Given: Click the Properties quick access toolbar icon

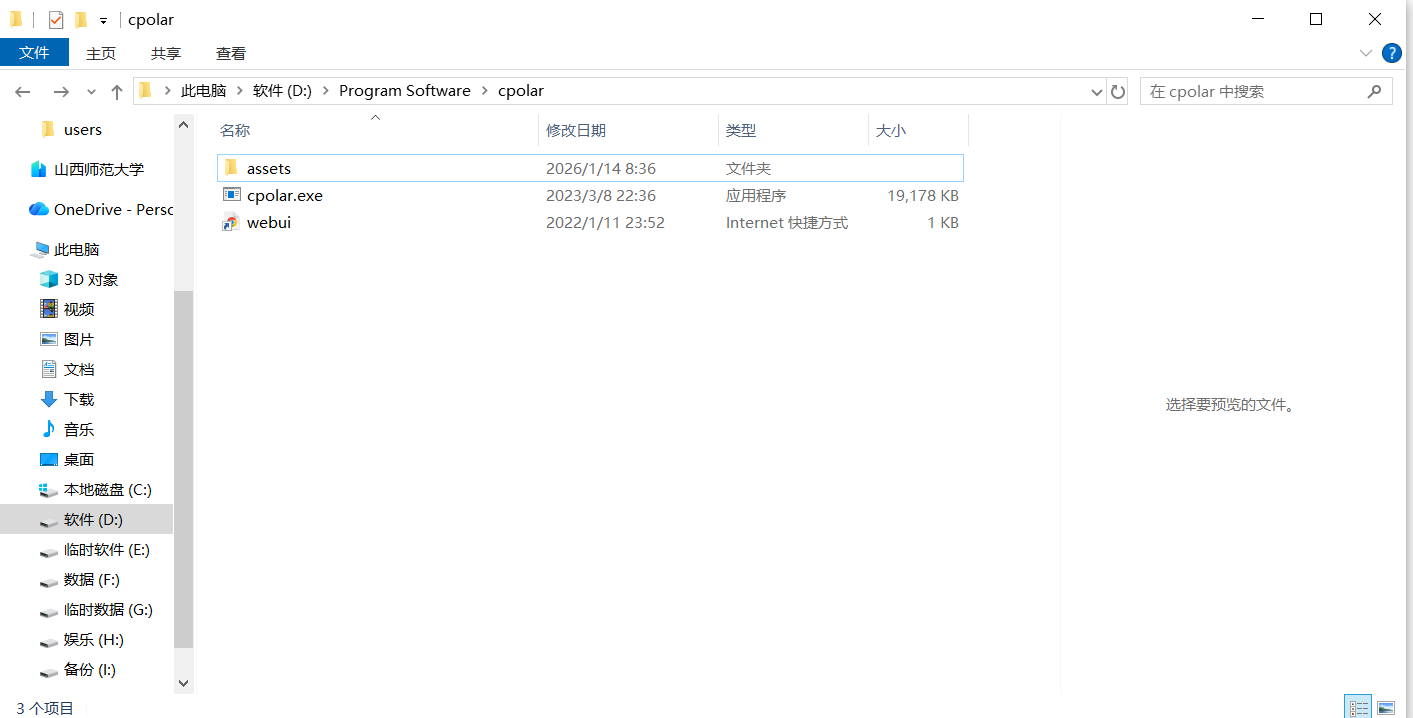Looking at the screenshot, I should (56, 19).
